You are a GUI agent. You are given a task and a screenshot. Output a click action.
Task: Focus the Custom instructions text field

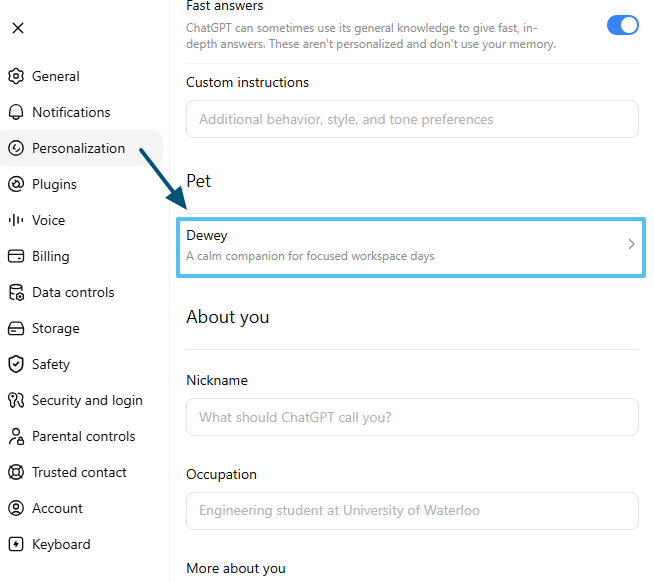(412, 119)
